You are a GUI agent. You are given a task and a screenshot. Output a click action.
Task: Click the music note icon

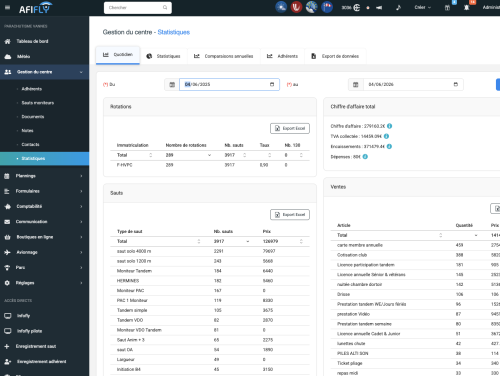(x=398, y=7)
